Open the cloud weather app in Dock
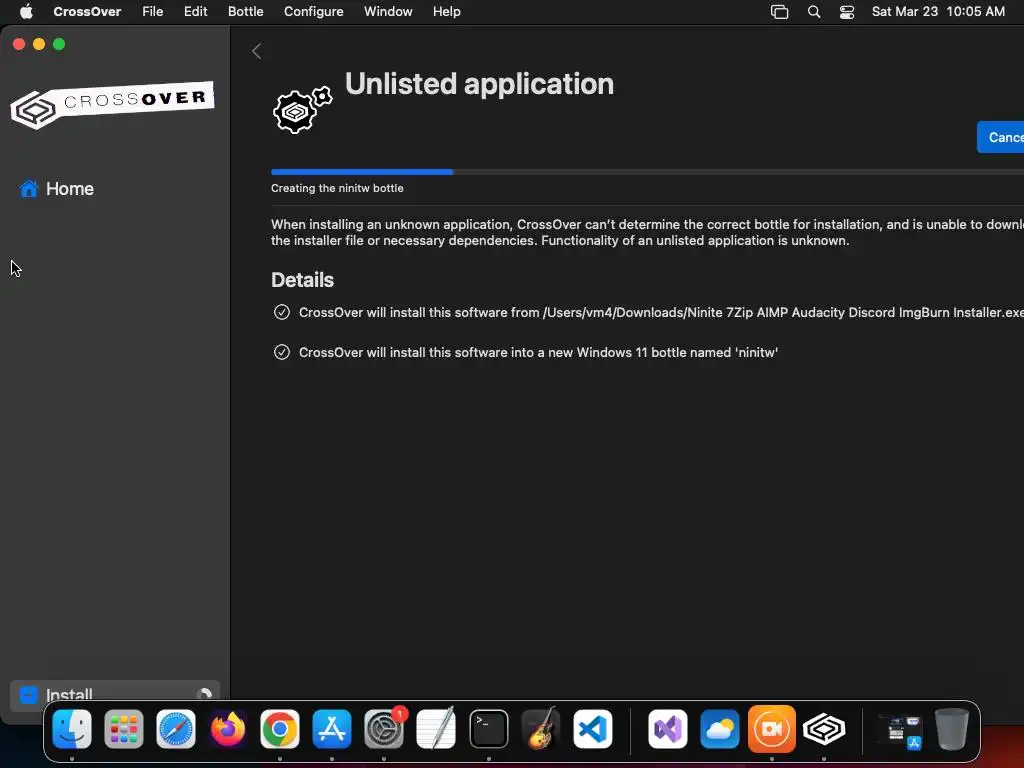Screen dimensions: 1024x768 pos(720,729)
